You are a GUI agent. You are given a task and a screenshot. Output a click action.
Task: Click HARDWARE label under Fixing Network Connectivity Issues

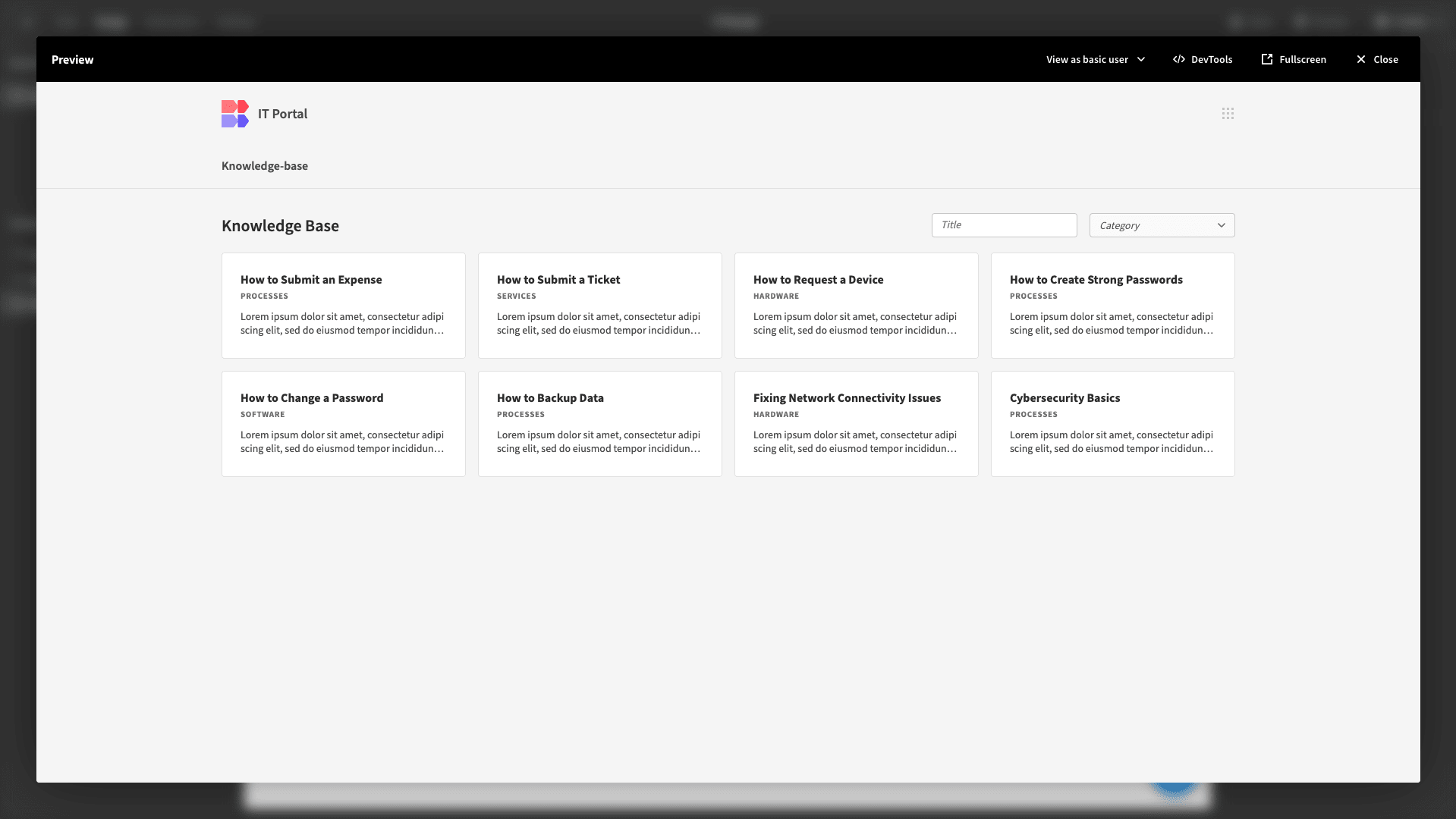[x=776, y=415]
